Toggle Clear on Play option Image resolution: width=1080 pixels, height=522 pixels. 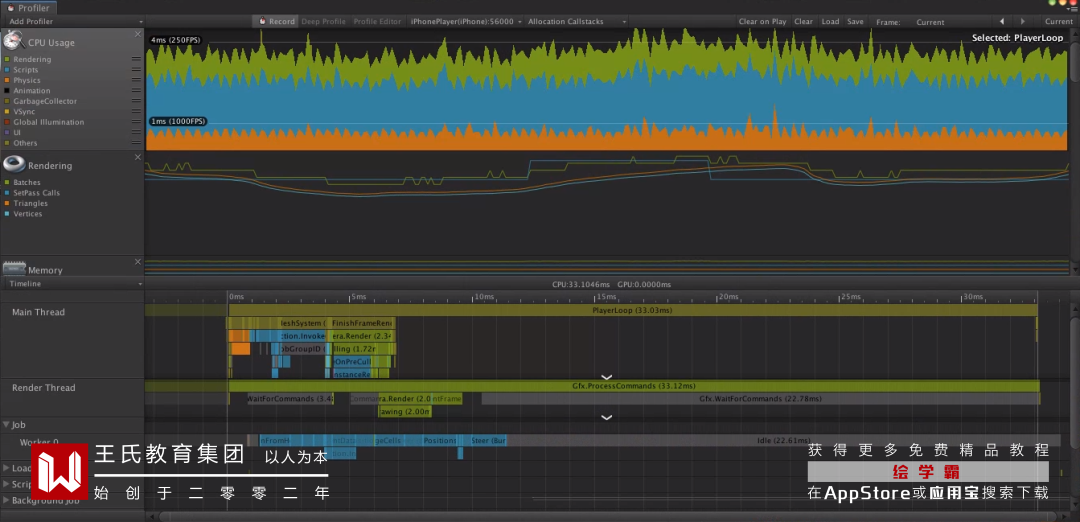[x=762, y=21]
